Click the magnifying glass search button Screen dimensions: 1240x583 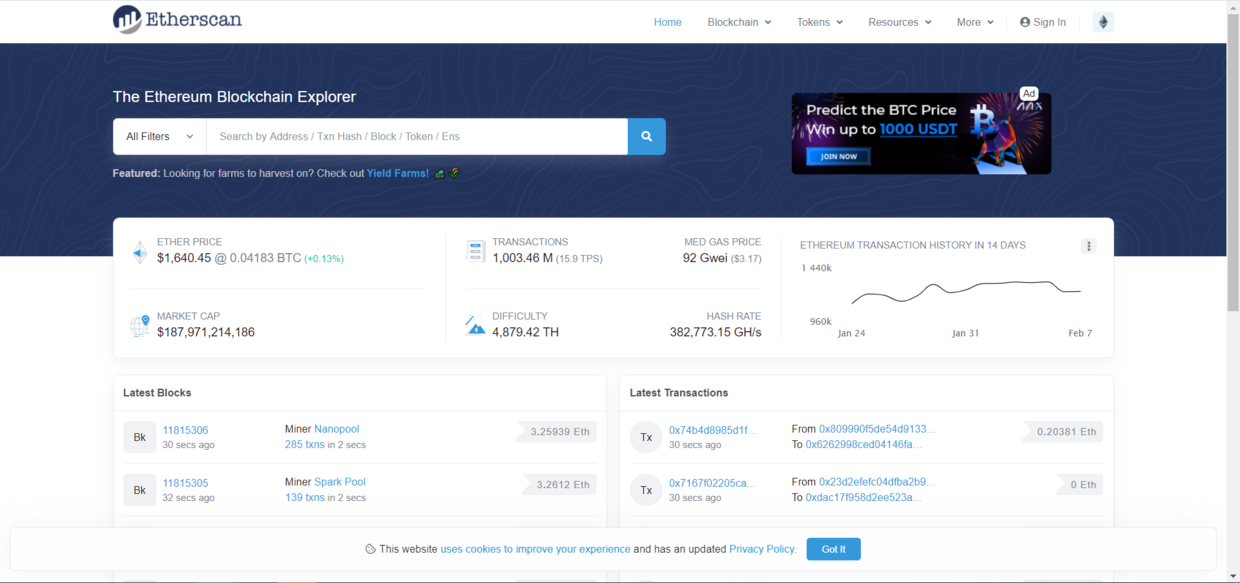646,137
